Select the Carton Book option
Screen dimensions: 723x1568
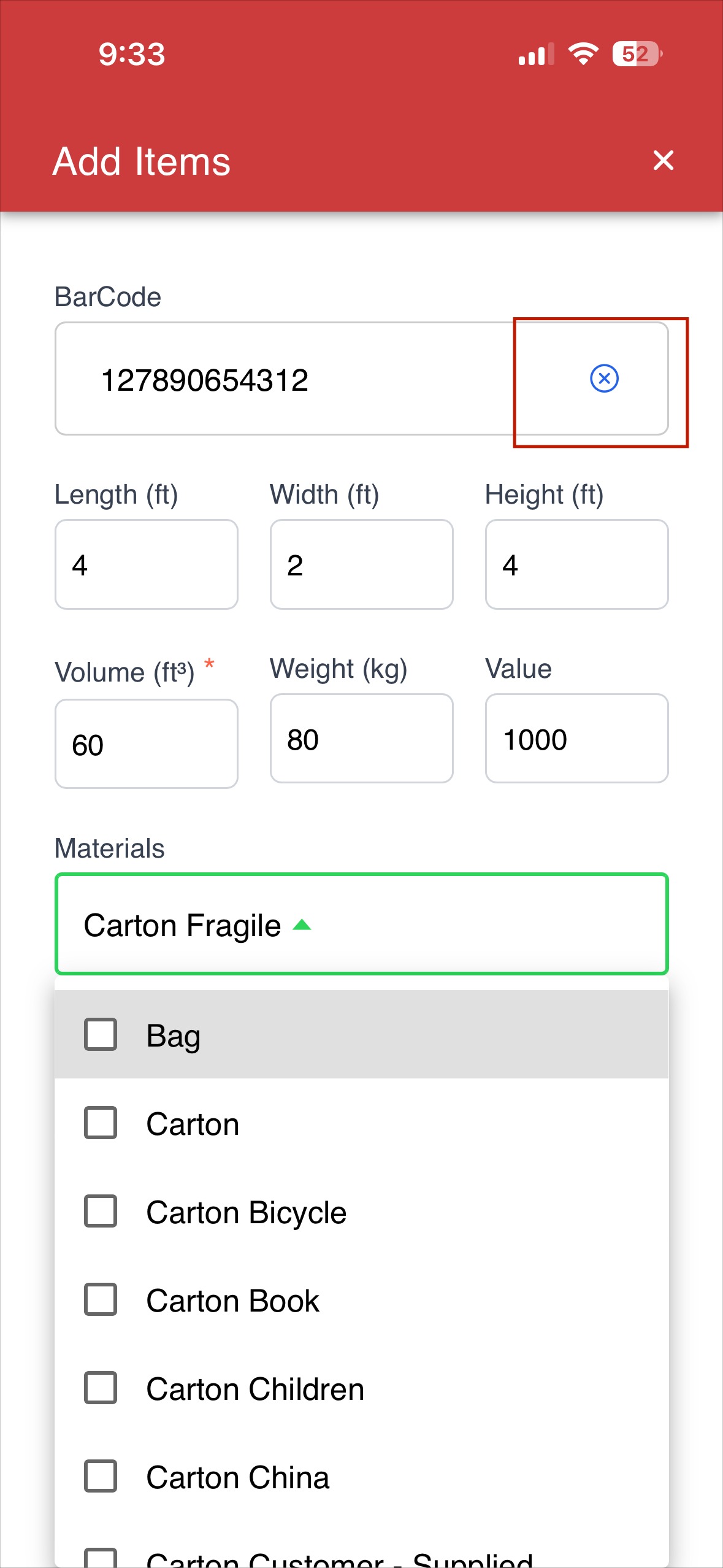pos(361,1300)
